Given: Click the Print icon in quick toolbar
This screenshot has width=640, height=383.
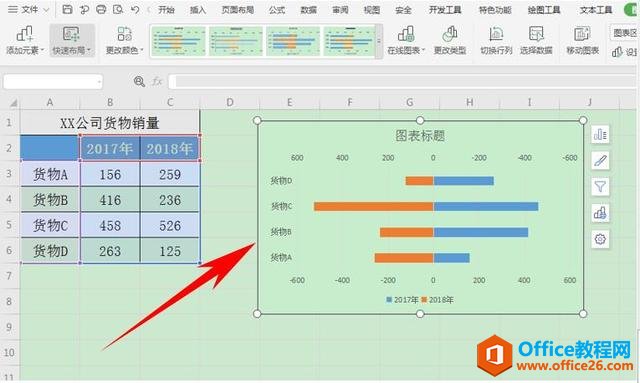Looking at the screenshot, I should (101, 9).
